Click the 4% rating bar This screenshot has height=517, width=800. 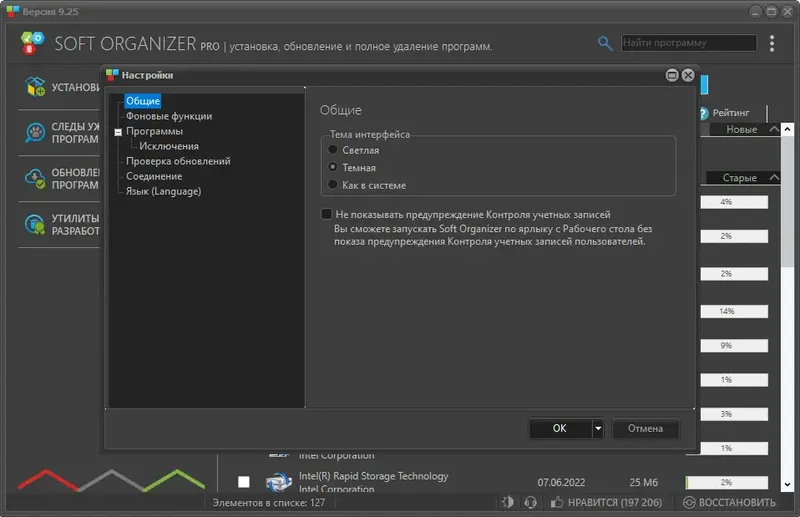[734, 202]
